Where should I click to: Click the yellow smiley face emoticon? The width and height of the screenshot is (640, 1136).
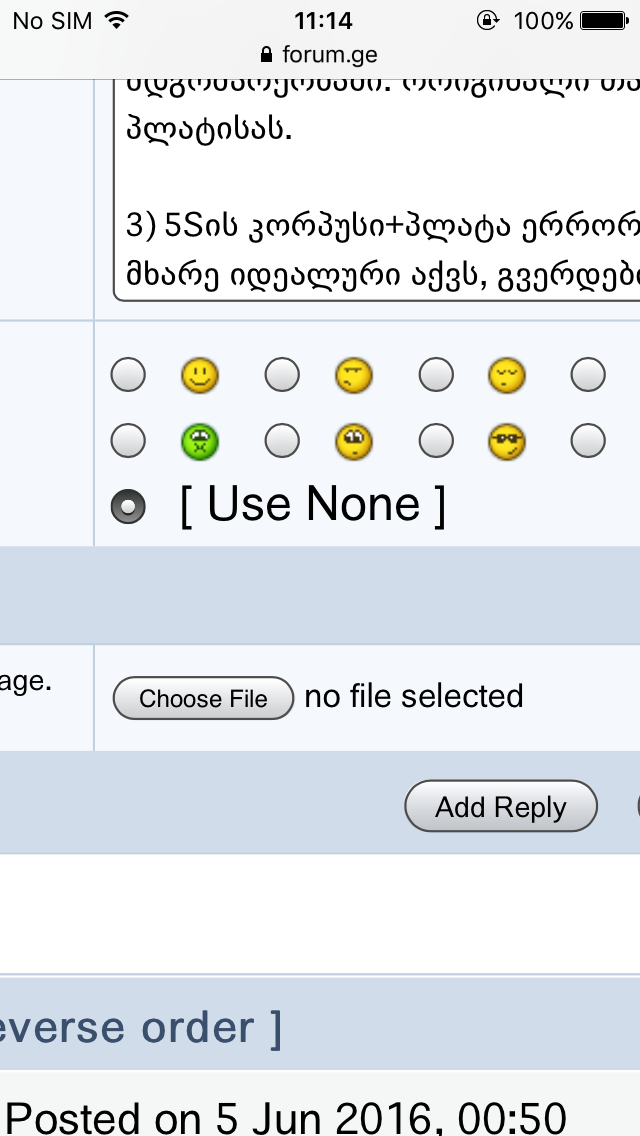(x=200, y=376)
